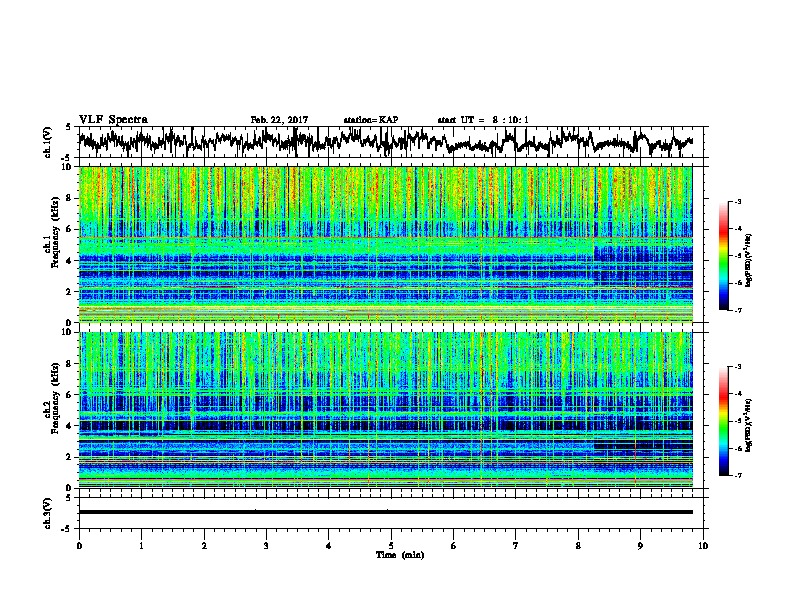Image resolution: width=792 pixels, height=612 pixels.
Task: Click time axis tick label 2
Action: [204, 546]
